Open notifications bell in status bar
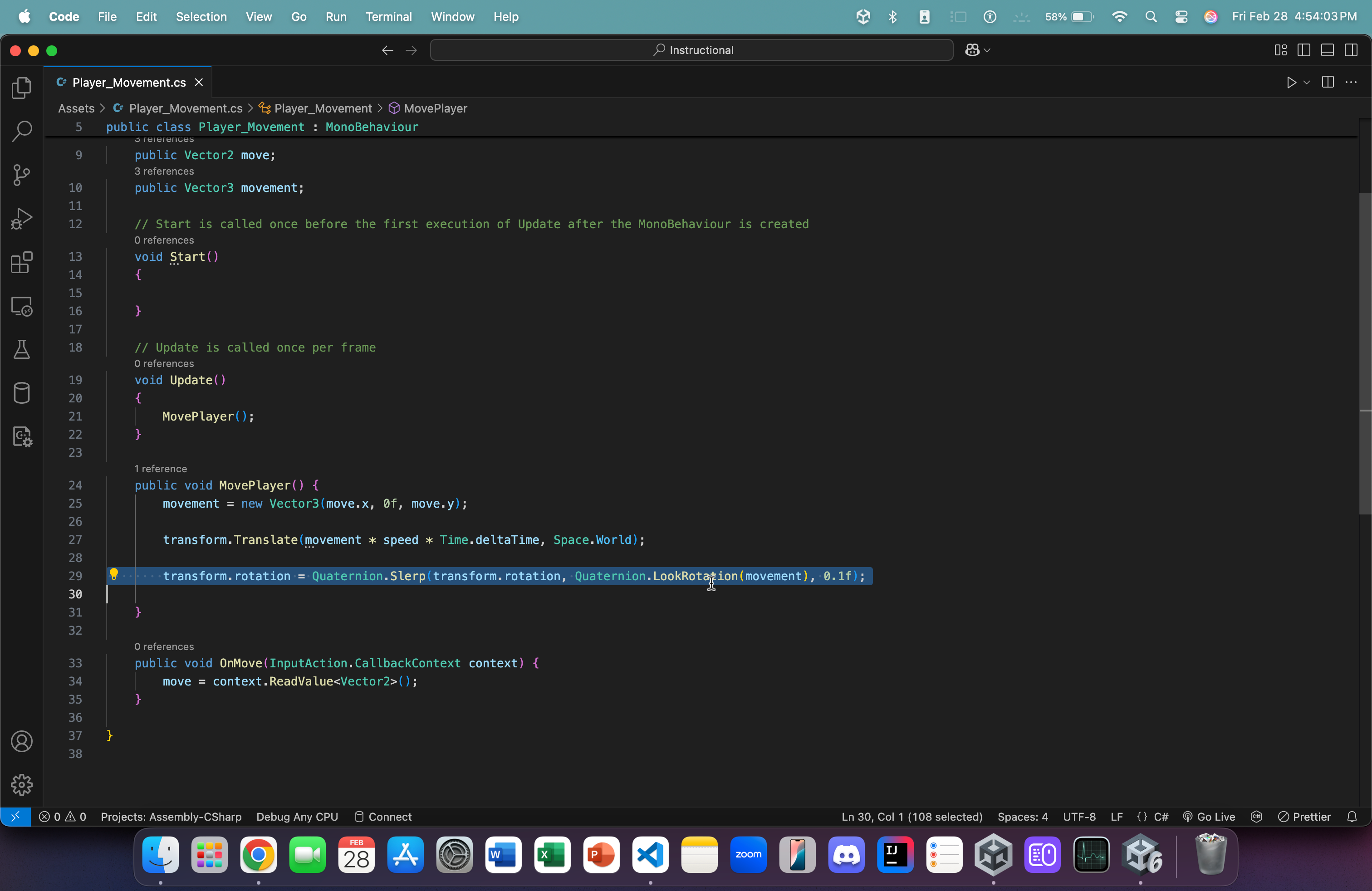1372x891 pixels. click(1351, 817)
